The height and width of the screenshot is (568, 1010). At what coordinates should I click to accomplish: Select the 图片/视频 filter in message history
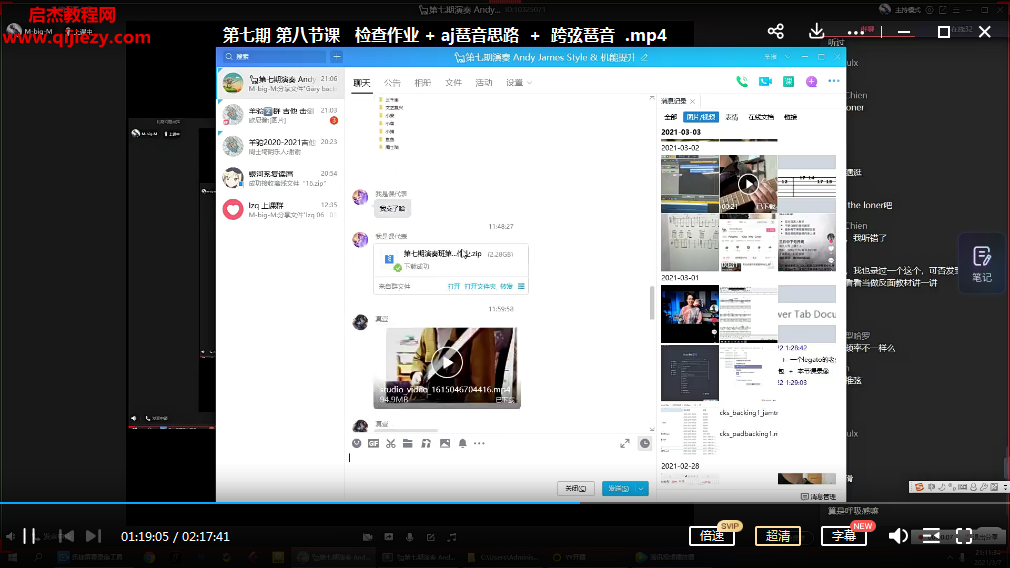pos(701,117)
